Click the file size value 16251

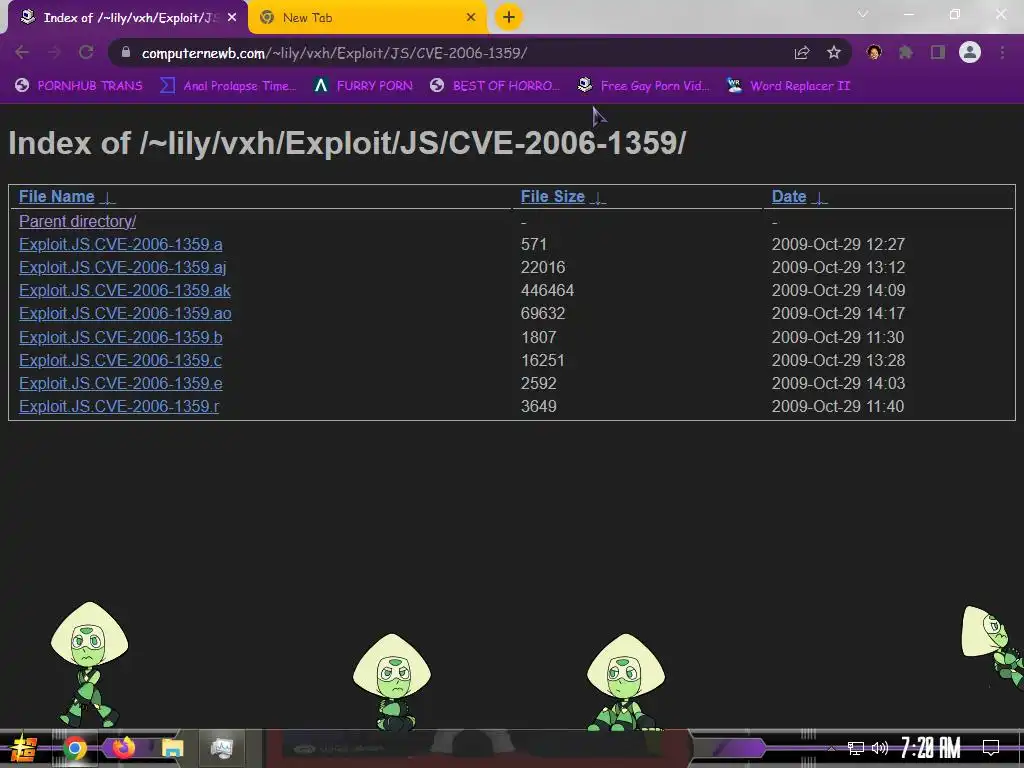coord(543,360)
